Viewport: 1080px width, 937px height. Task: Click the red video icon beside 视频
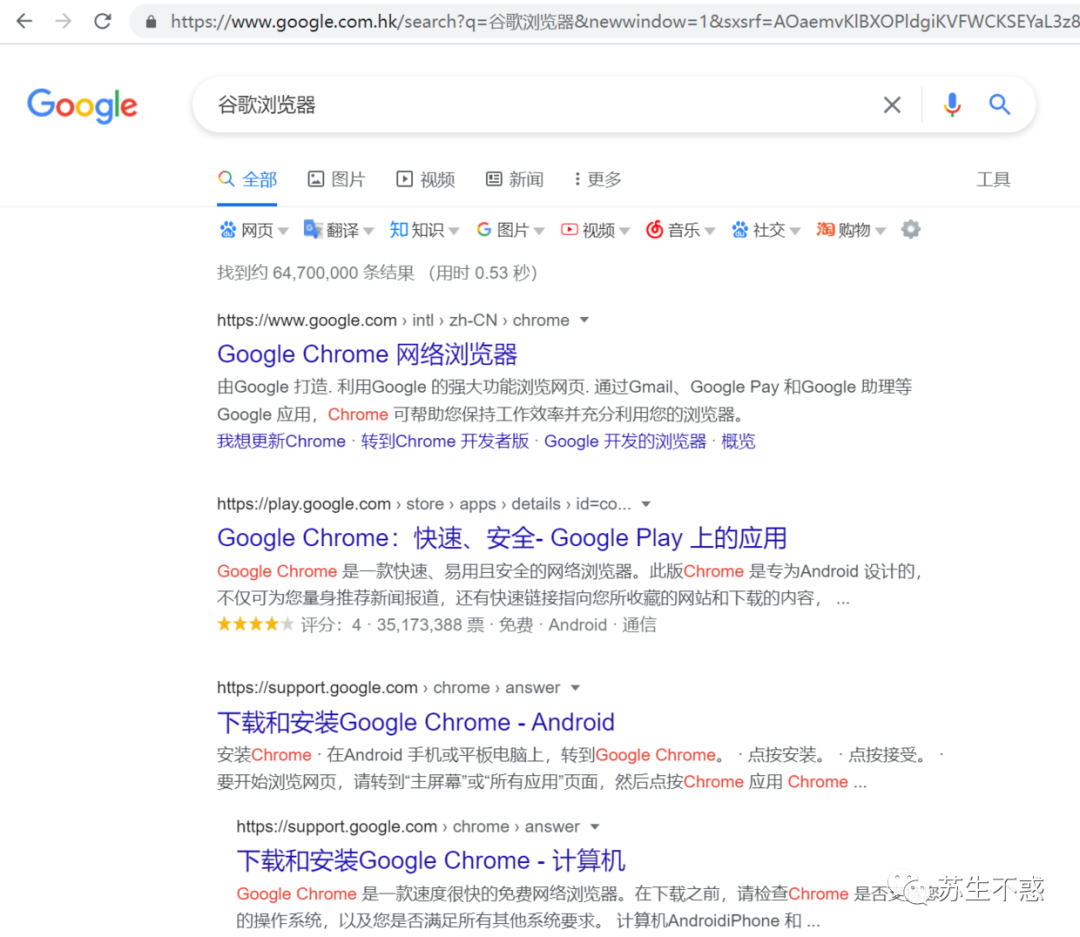coord(569,229)
